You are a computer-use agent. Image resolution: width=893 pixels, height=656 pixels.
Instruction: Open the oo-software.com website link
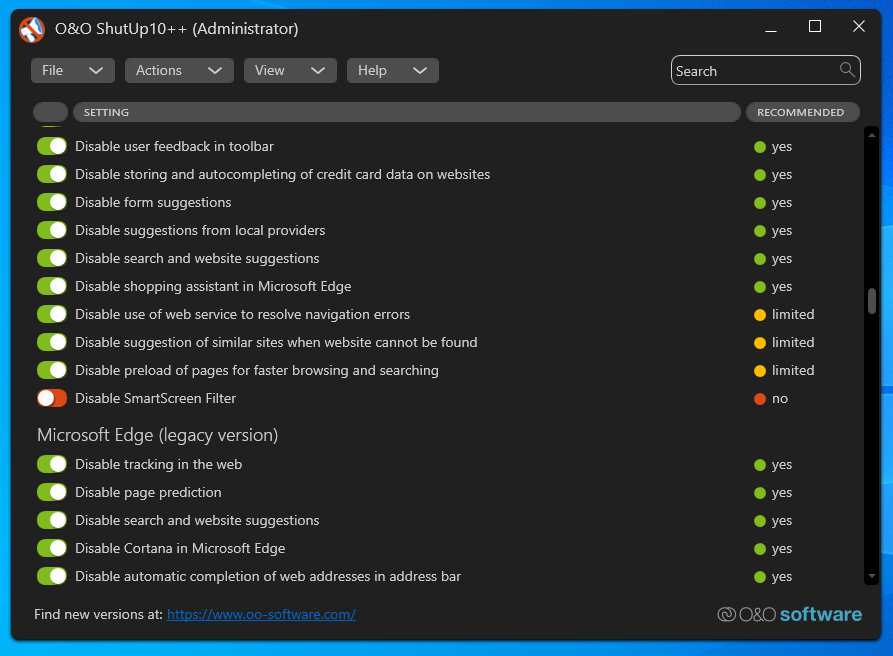pos(261,614)
